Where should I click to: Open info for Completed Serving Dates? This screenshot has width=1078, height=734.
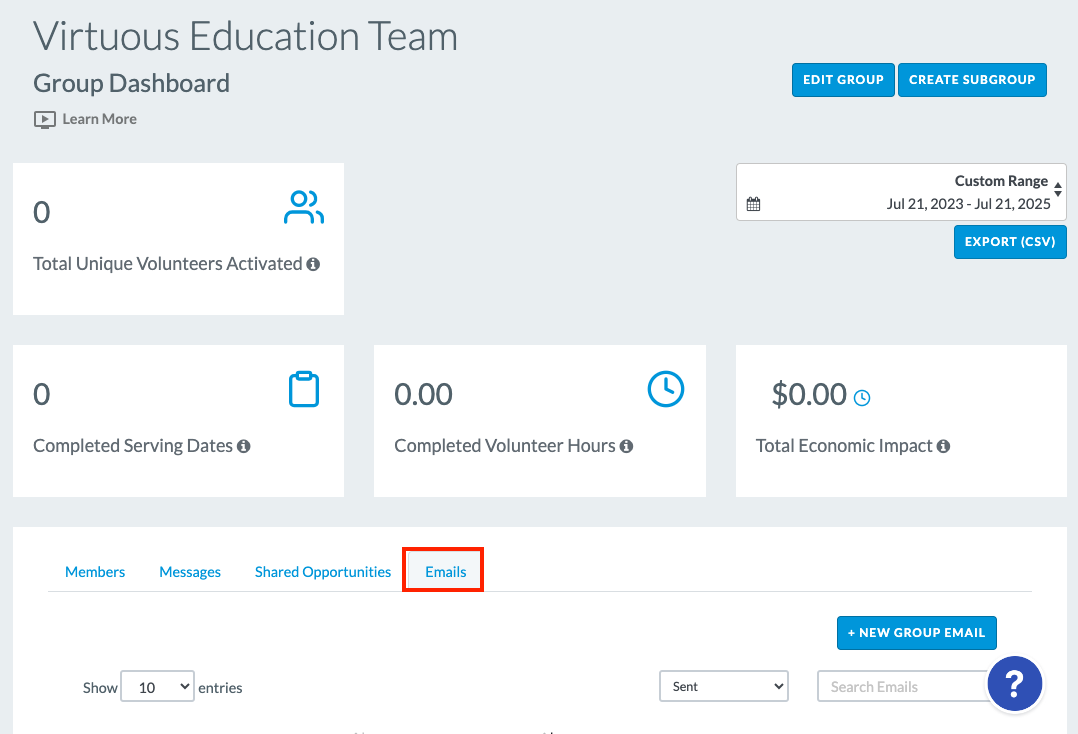(243, 446)
